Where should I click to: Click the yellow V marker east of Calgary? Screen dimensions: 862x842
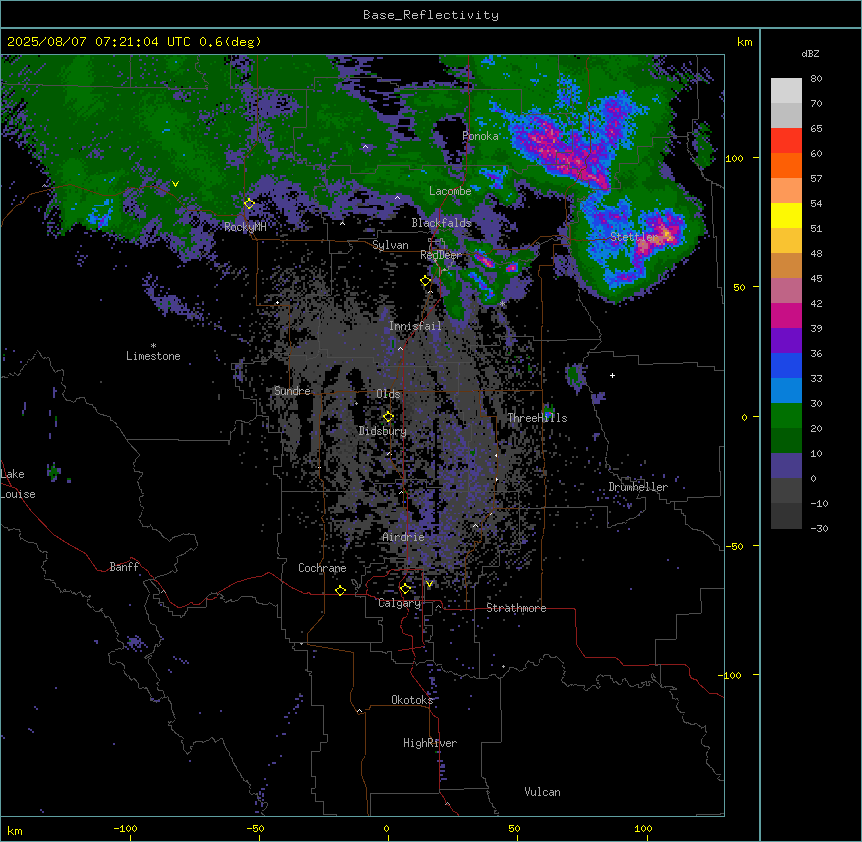tap(429, 584)
